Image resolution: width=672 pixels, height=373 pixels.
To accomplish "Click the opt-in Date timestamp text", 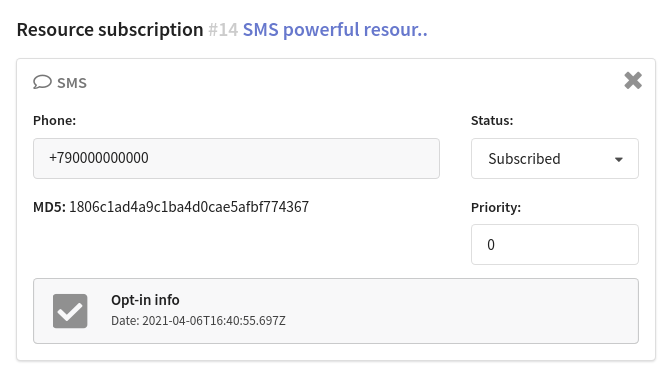I will click(198, 321).
